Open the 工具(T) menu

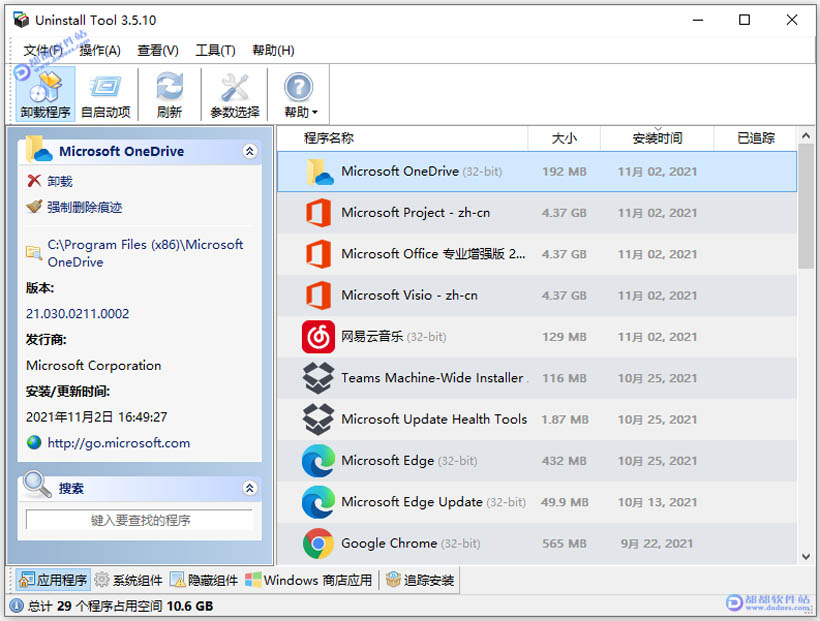(x=215, y=50)
